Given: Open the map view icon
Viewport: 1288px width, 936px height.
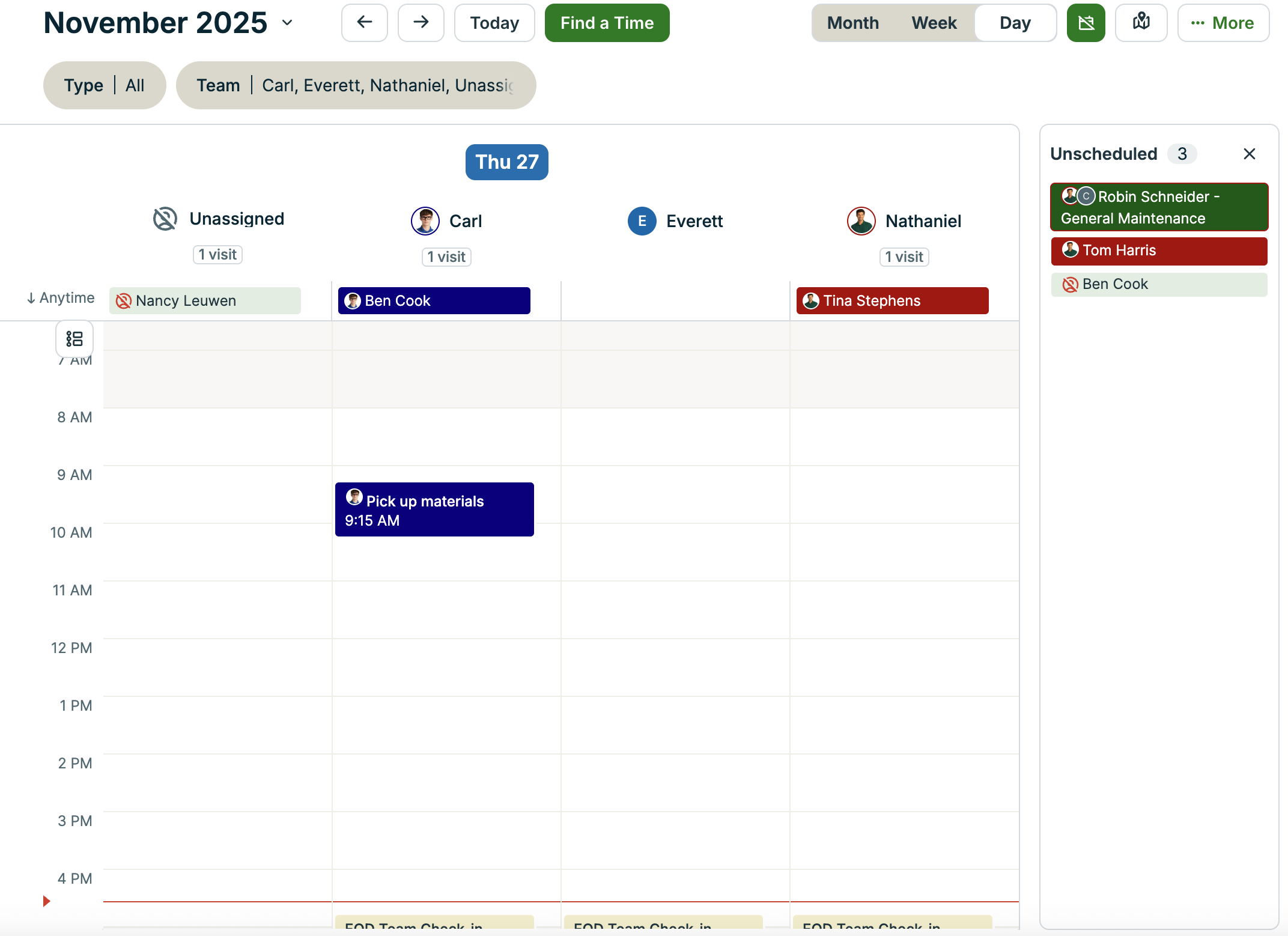Looking at the screenshot, I should tap(1141, 22).
